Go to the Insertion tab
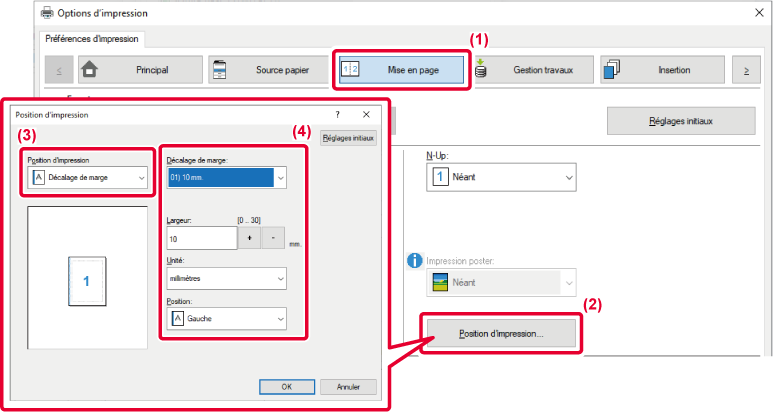Viewport: 773px width, 412px height. [x=661, y=70]
